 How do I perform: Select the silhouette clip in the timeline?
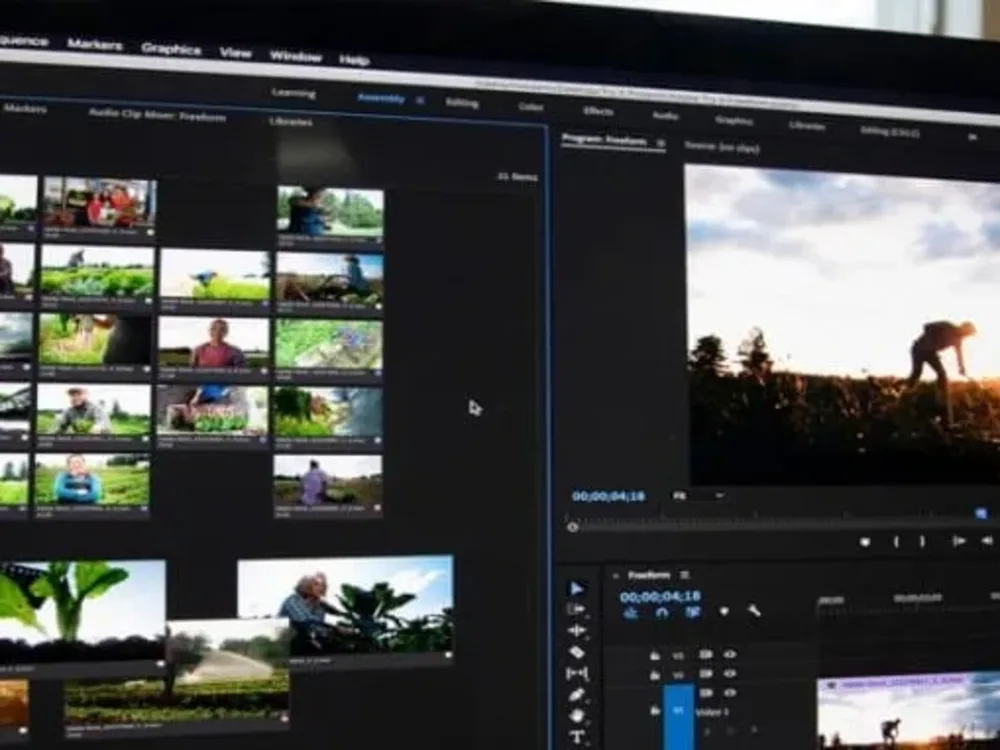(909, 713)
